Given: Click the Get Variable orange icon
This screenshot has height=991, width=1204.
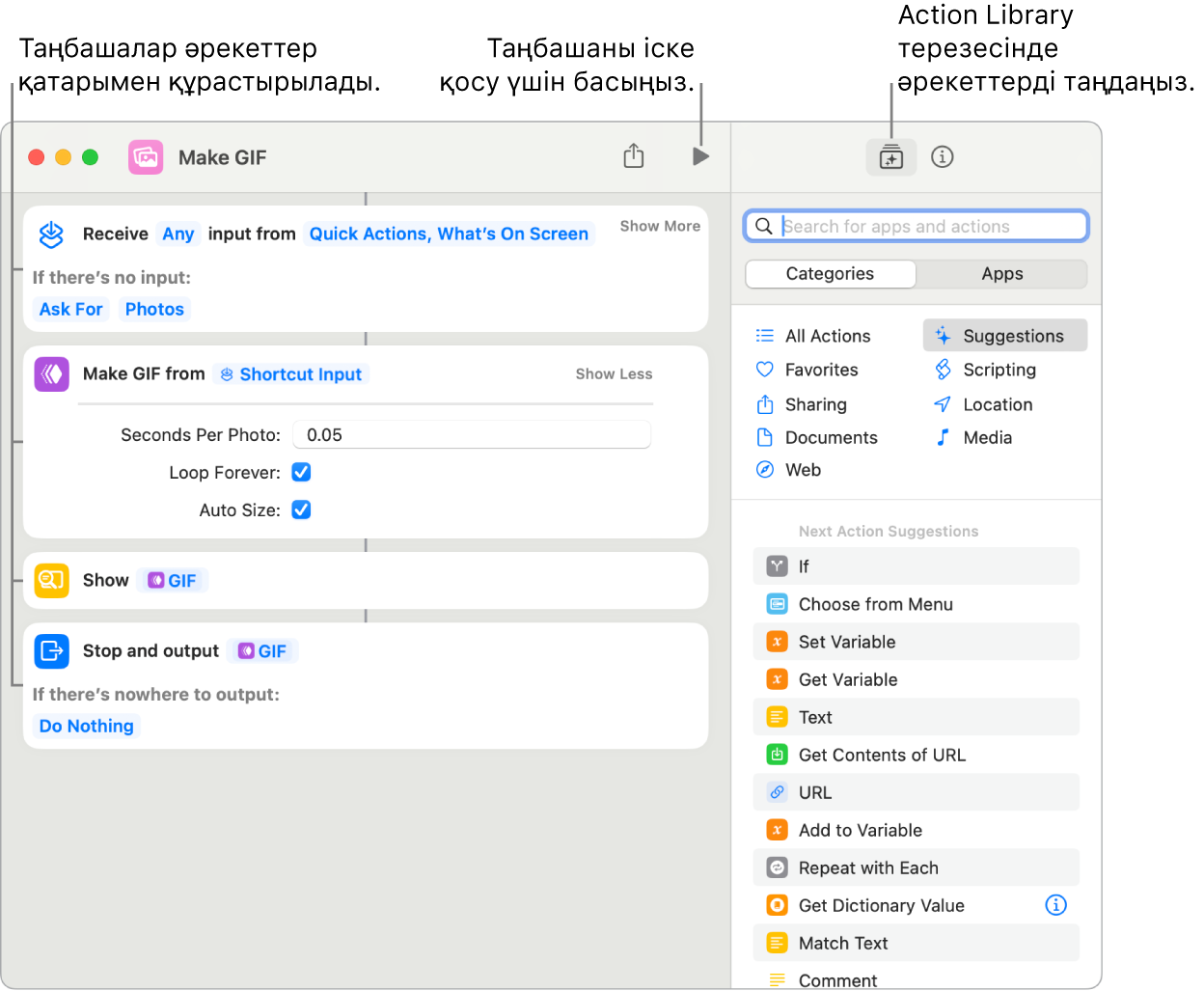Looking at the screenshot, I should pos(778,679).
